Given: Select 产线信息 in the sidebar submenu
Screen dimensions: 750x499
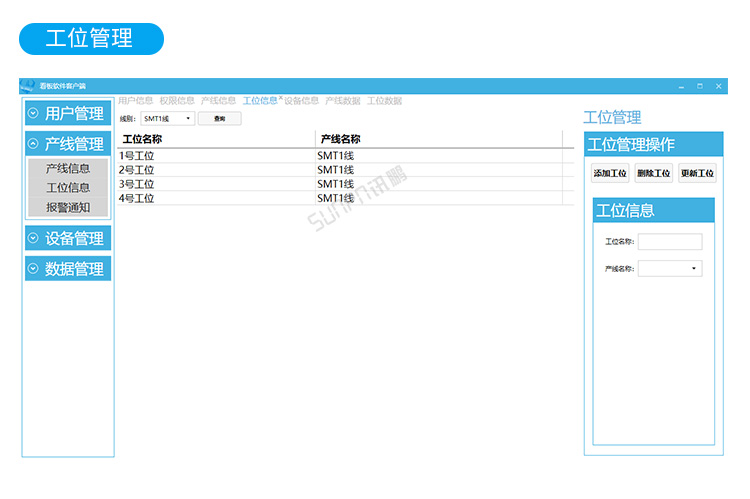Looking at the screenshot, I should [x=68, y=168].
